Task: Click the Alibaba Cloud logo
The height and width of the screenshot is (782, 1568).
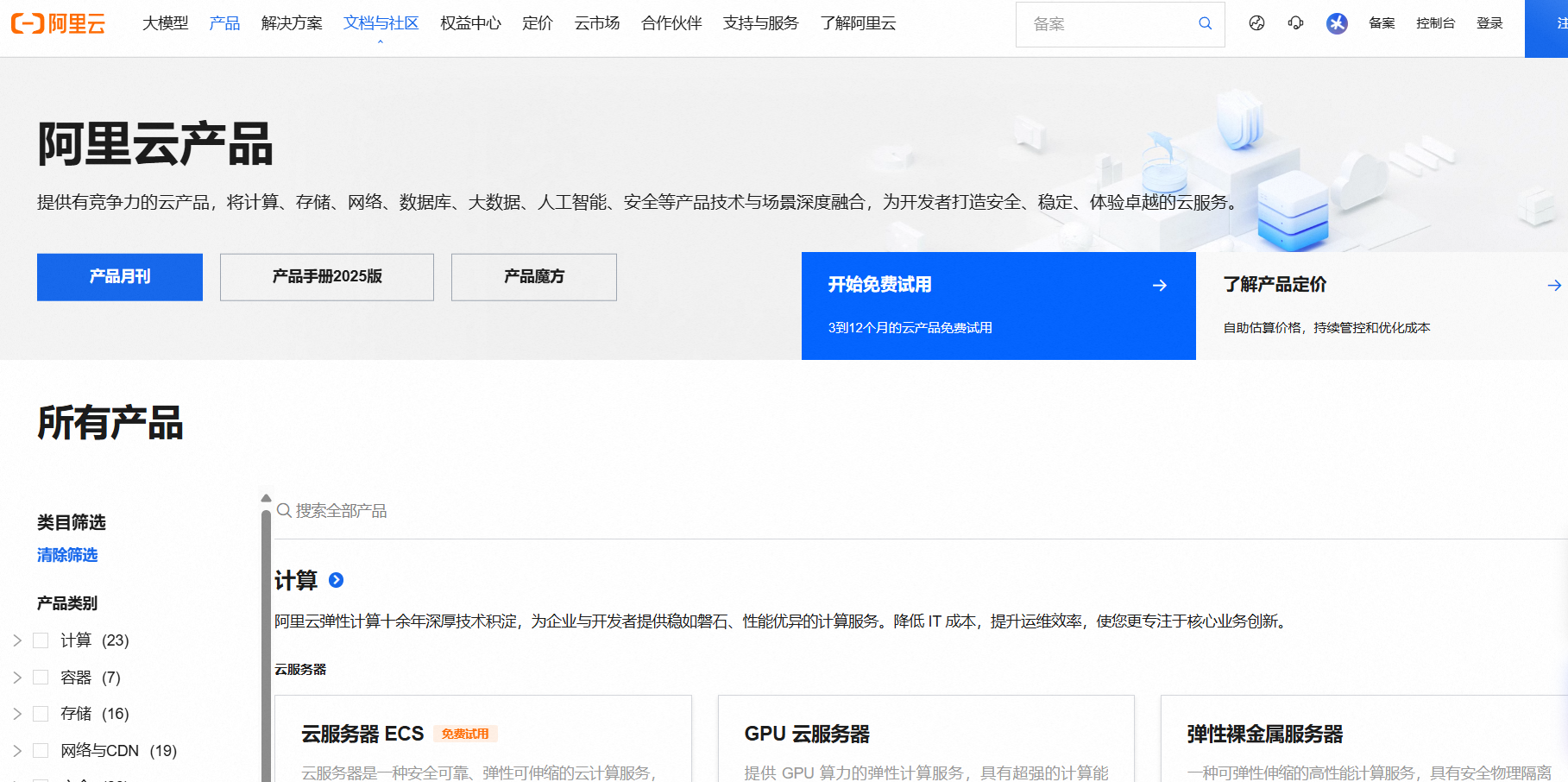Action: tap(58, 23)
